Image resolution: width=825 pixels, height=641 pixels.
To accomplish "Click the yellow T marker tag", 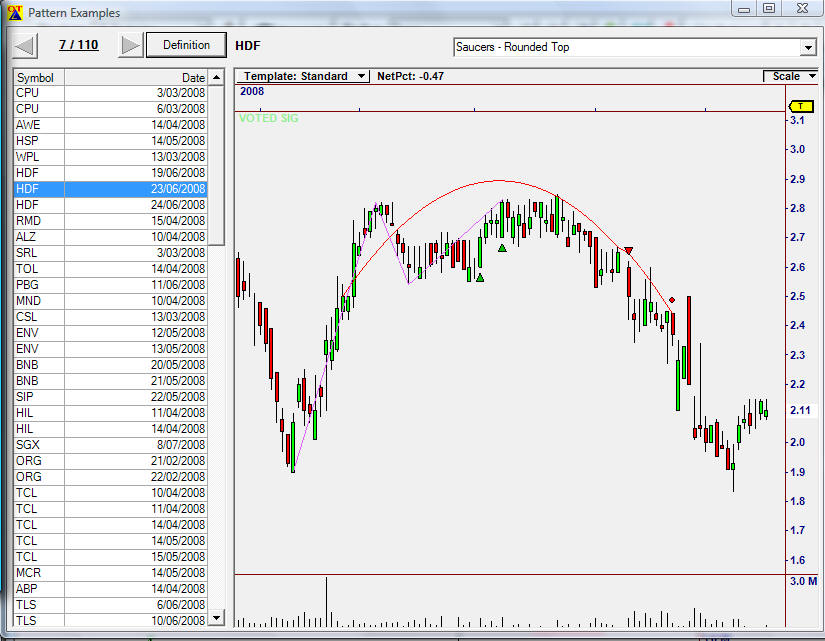I will pyautogui.click(x=801, y=107).
